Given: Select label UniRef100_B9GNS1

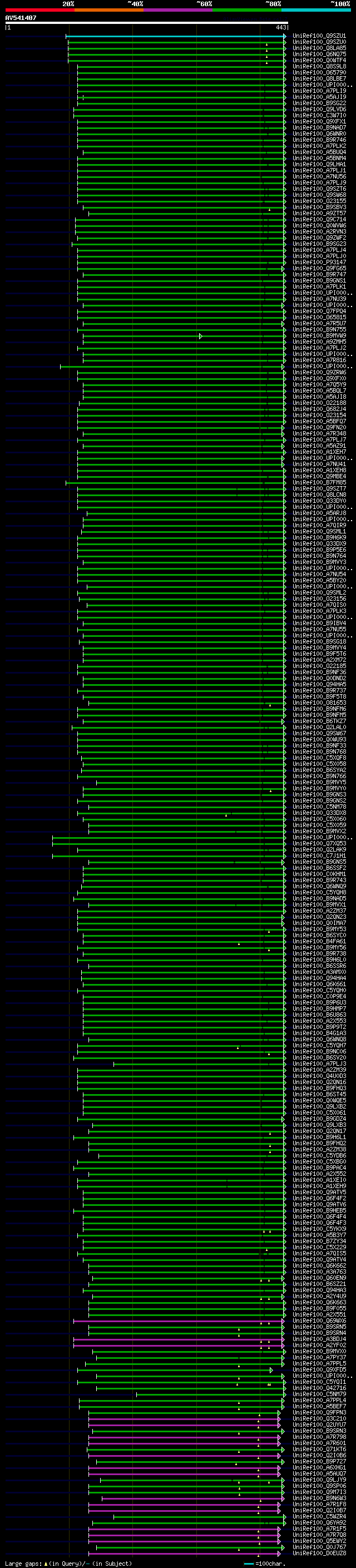Looking at the screenshot, I should 319,280.
